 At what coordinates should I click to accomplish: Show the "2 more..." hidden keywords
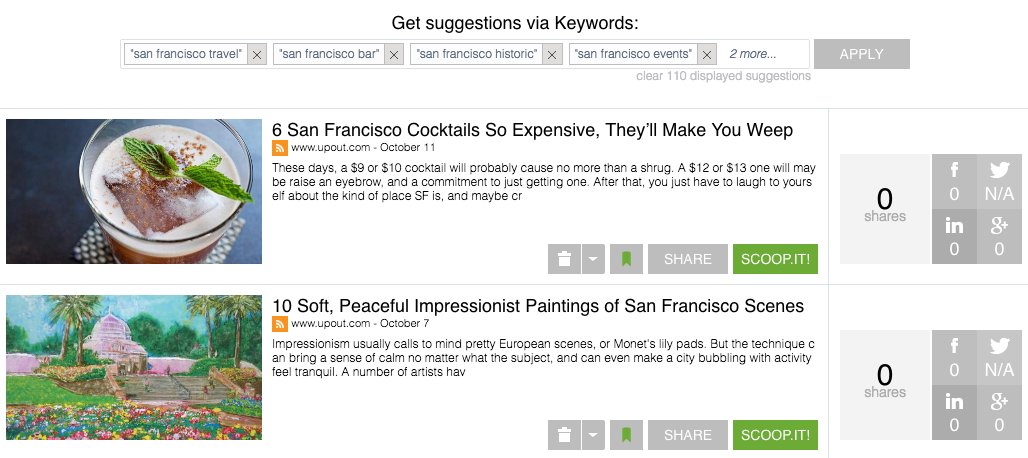click(753, 54)
